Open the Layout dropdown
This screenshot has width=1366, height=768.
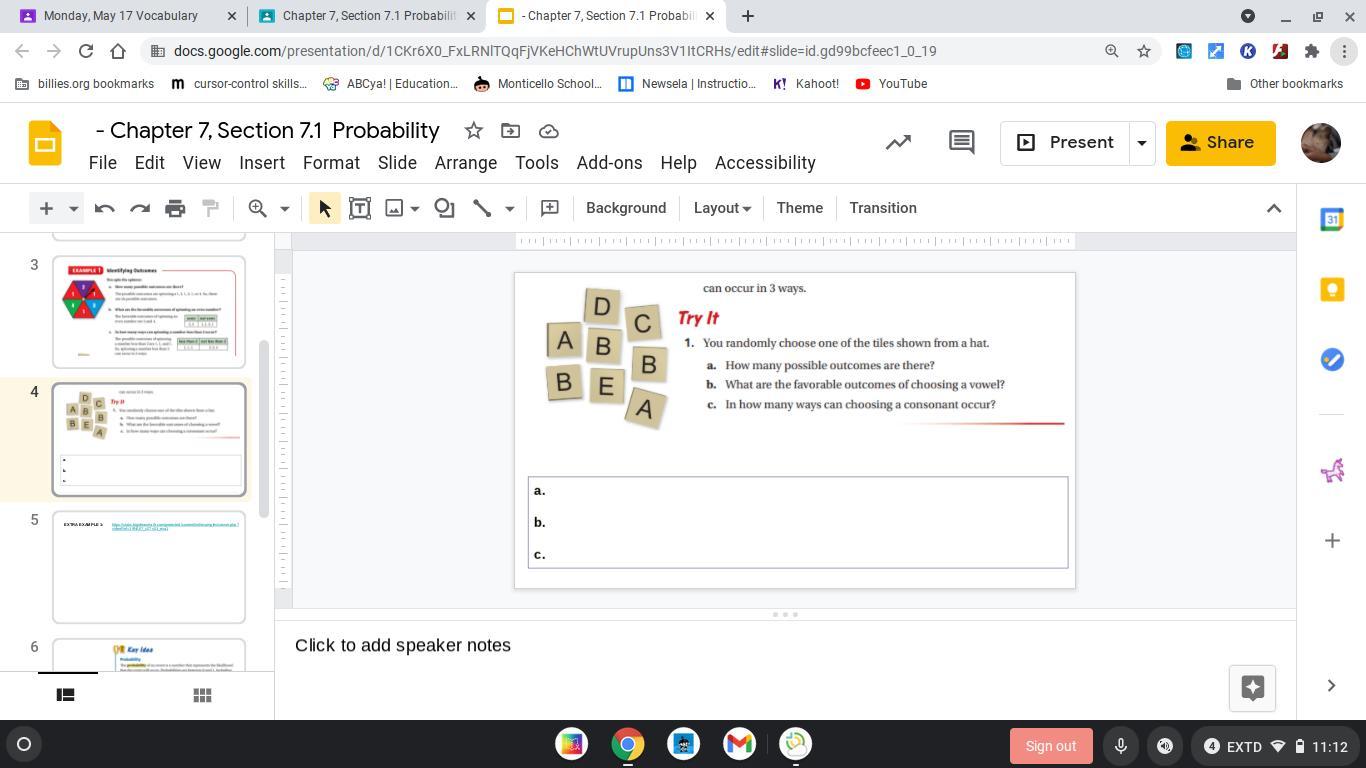(722, 208)
